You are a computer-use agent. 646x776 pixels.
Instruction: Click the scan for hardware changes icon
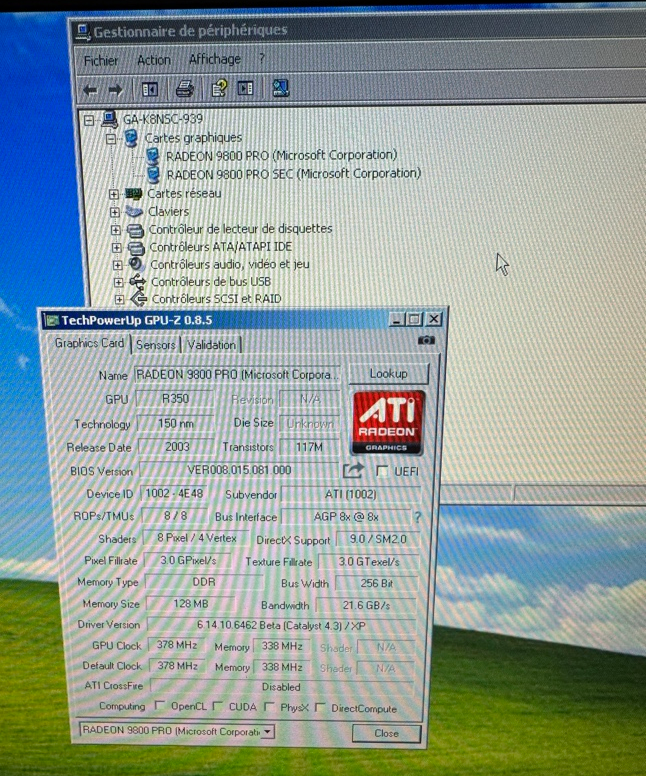tap(281, 88)
